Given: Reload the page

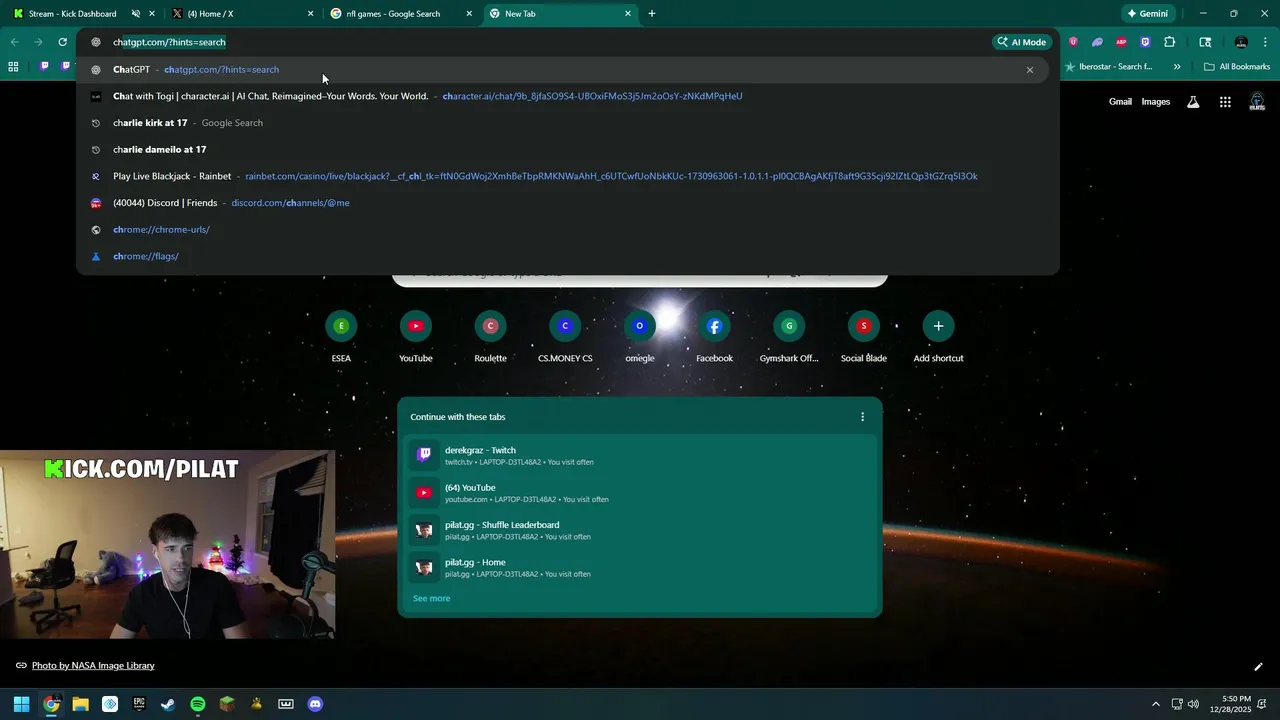Looking at the screenshot, I should pyautogui.click(x=62, y=42).
